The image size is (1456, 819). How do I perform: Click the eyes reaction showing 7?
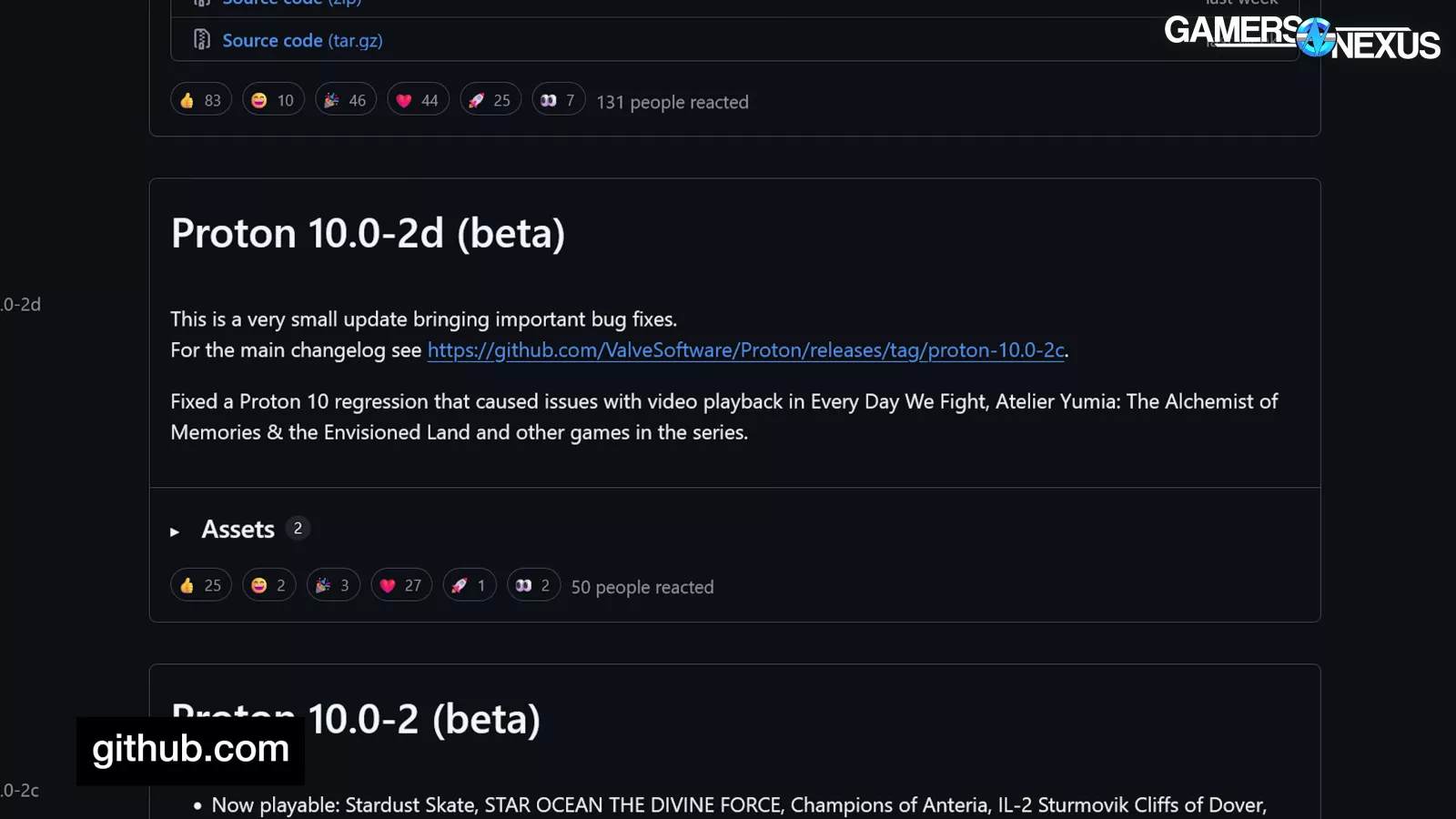pyautogui.click(x=558, y=100)
